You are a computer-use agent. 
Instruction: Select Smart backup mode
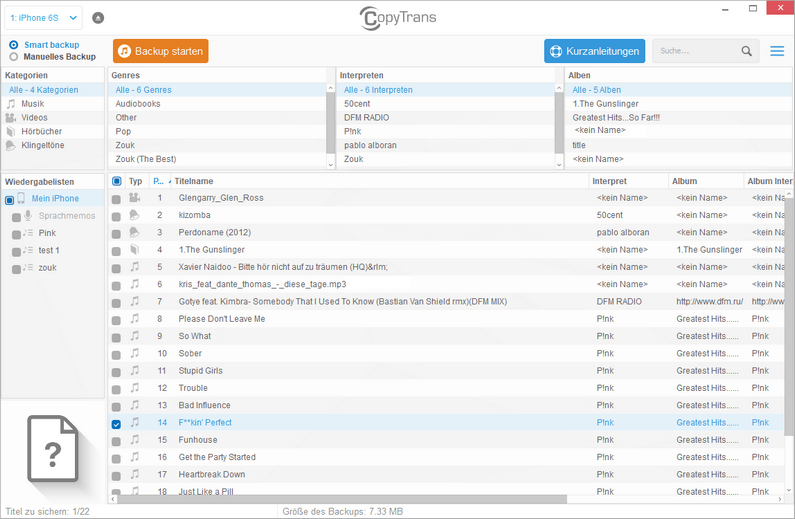coord(14,45)
